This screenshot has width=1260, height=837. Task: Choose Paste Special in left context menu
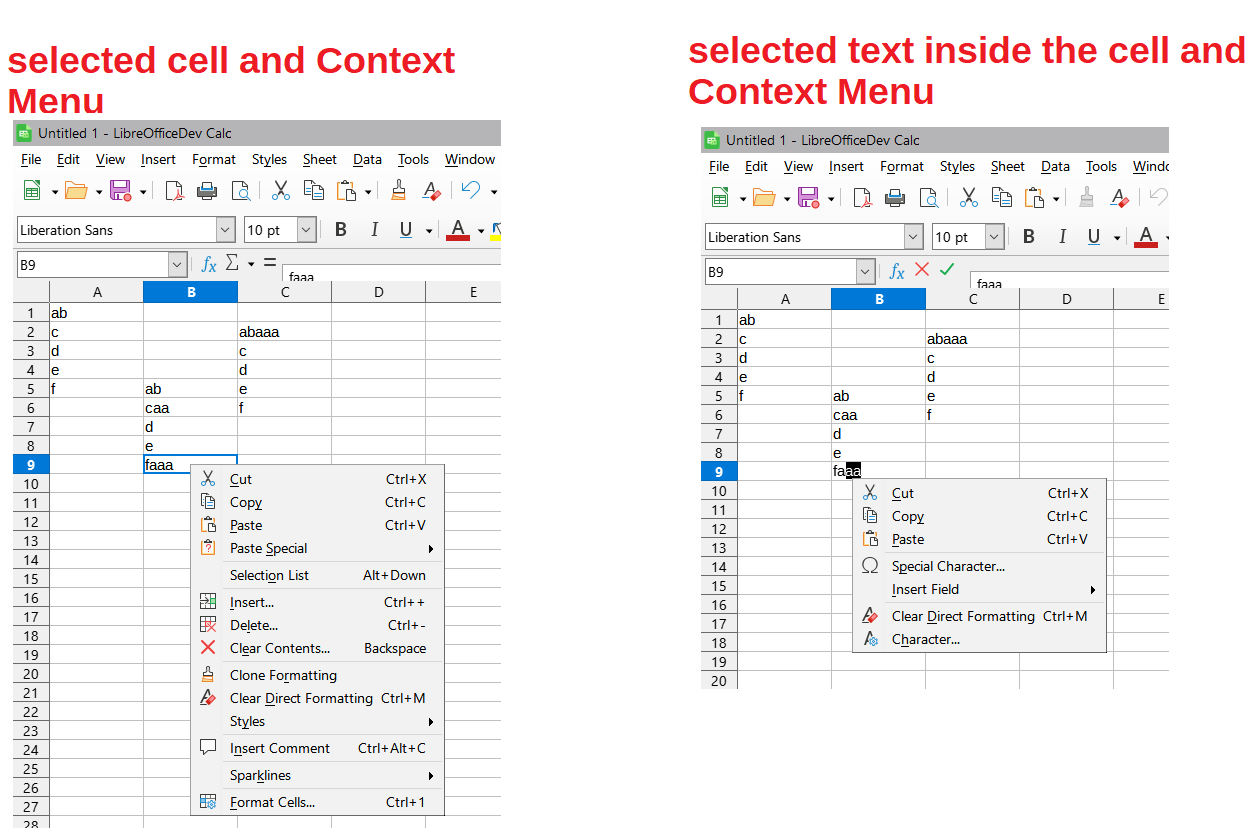coord(317,548)
